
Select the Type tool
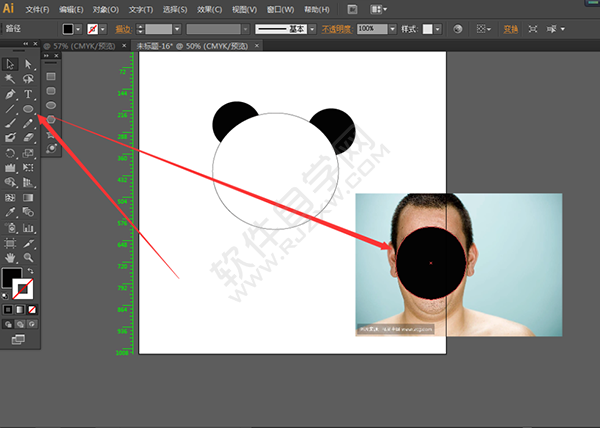point(28,93)
